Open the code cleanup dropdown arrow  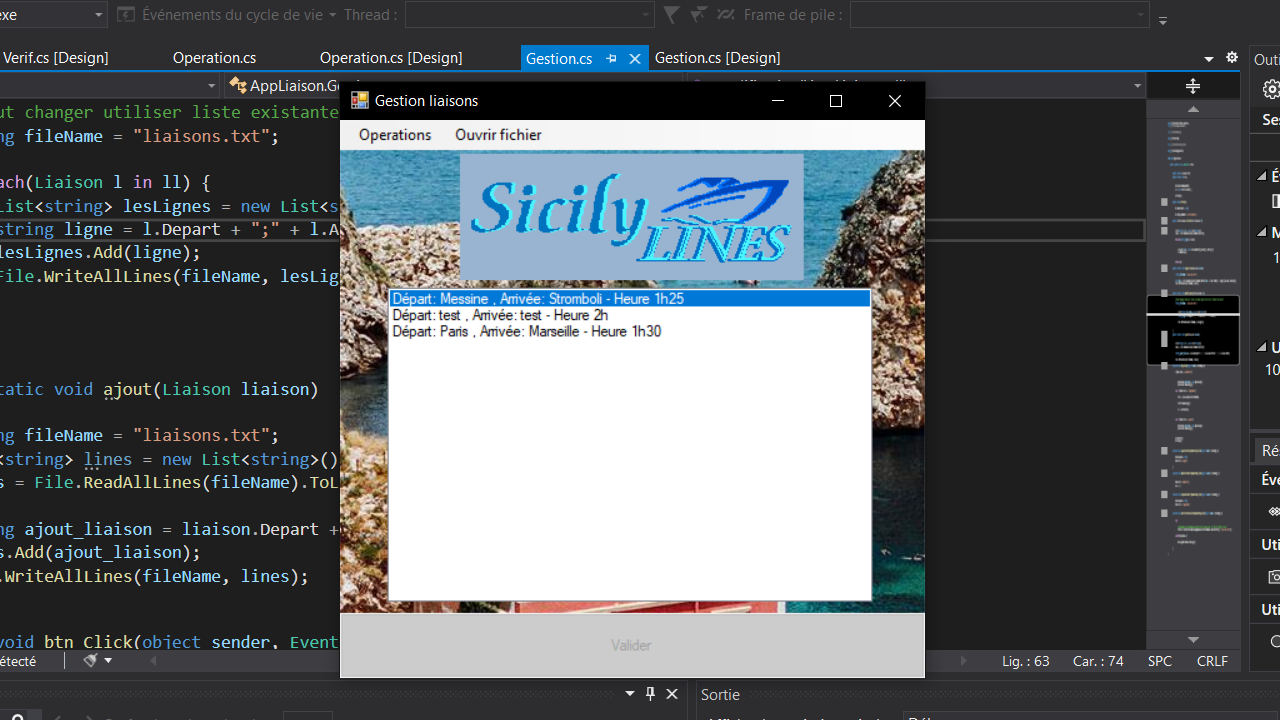click(x=108, y=661)
